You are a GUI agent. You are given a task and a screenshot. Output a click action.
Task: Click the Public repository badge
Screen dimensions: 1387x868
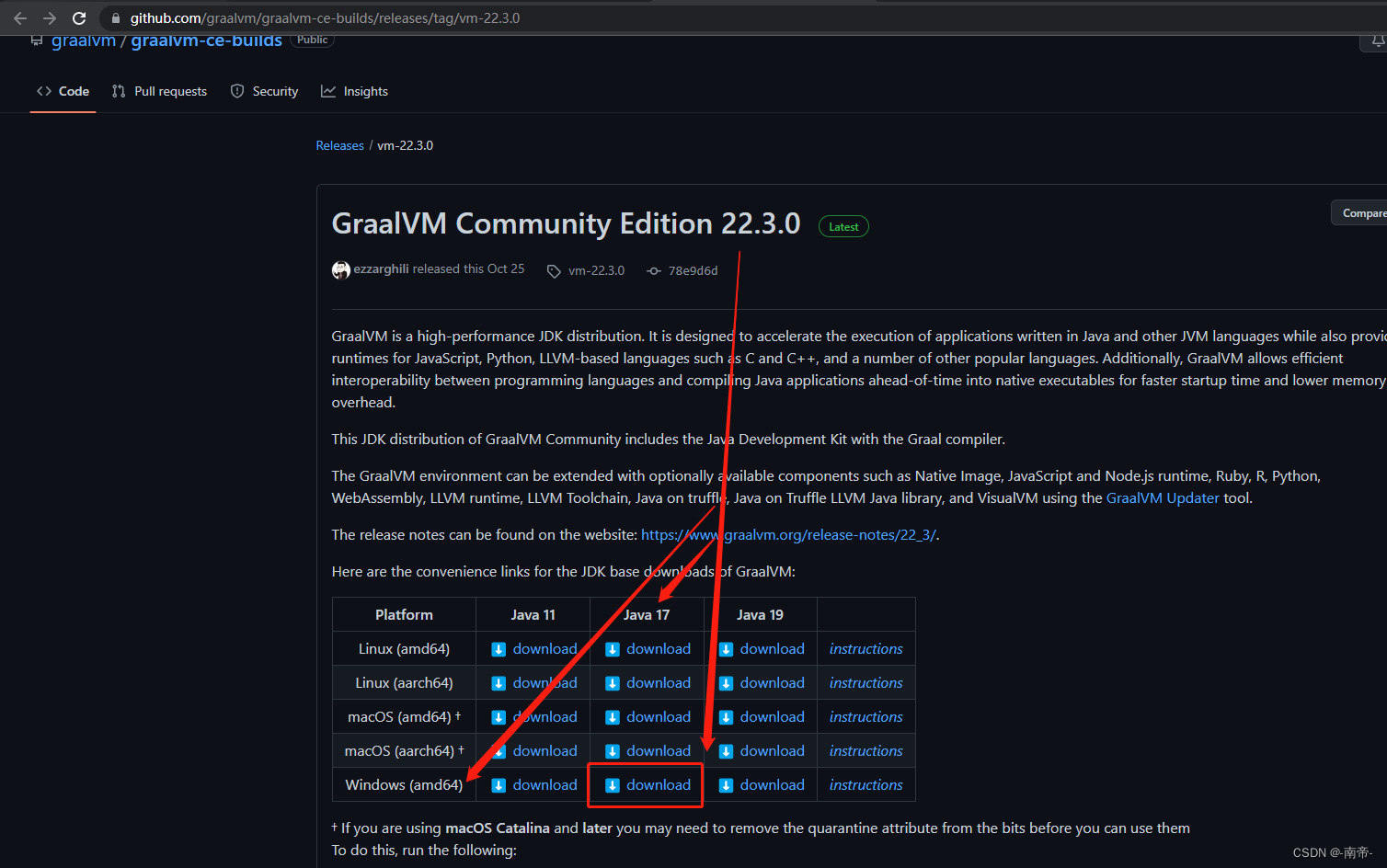[312, 40]
